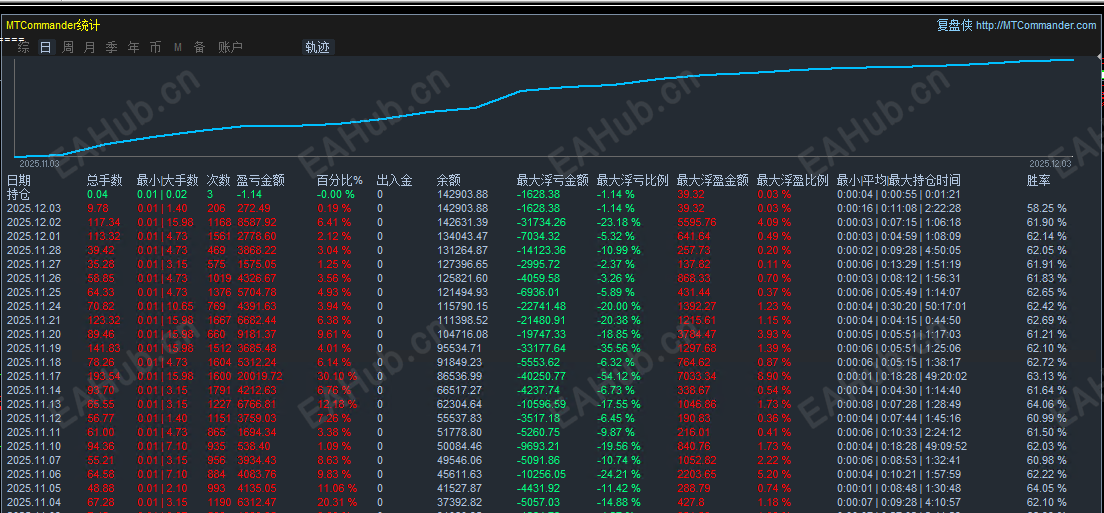
Task: Switch to the 季 quarterly tab
Action: point(111,47)
